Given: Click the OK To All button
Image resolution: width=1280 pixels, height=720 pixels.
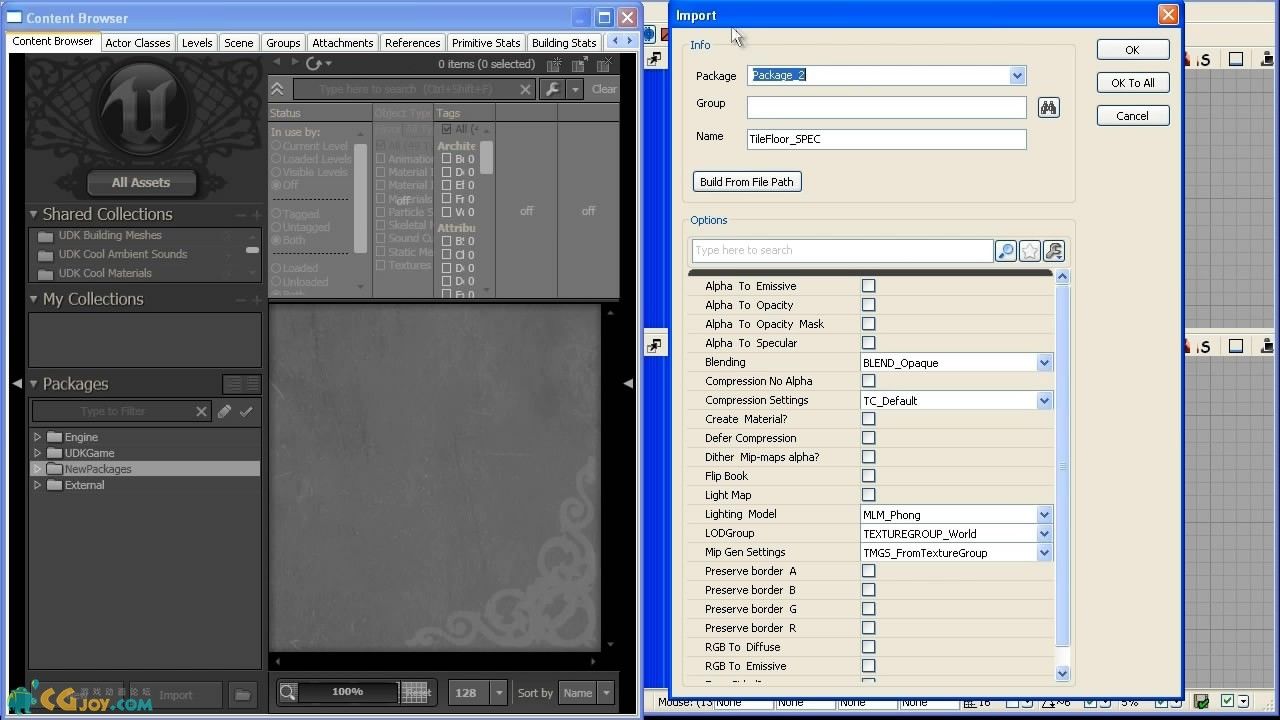Looking at the screenshot, I should [x=1132, y=83].
